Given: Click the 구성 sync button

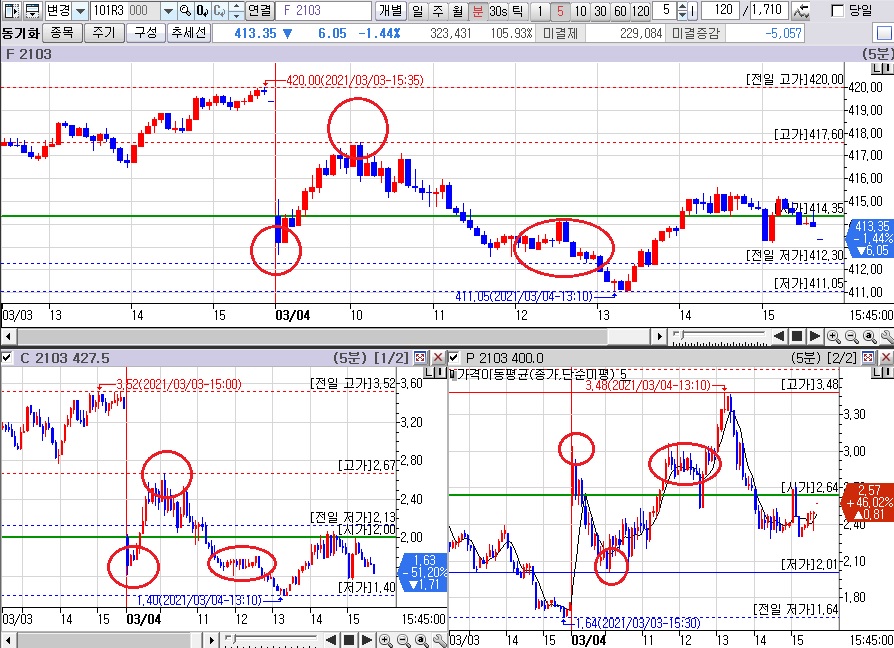Looking at the screenshot, I should tap(145, 33).
